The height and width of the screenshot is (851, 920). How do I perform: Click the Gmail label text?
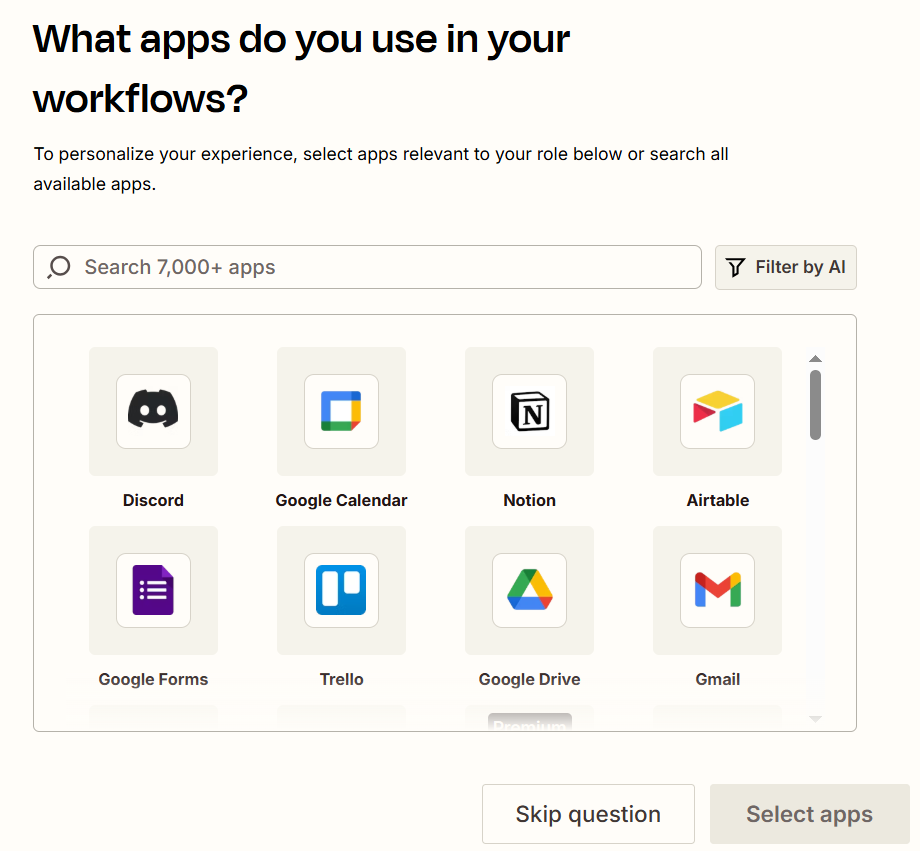pos(718,679)
